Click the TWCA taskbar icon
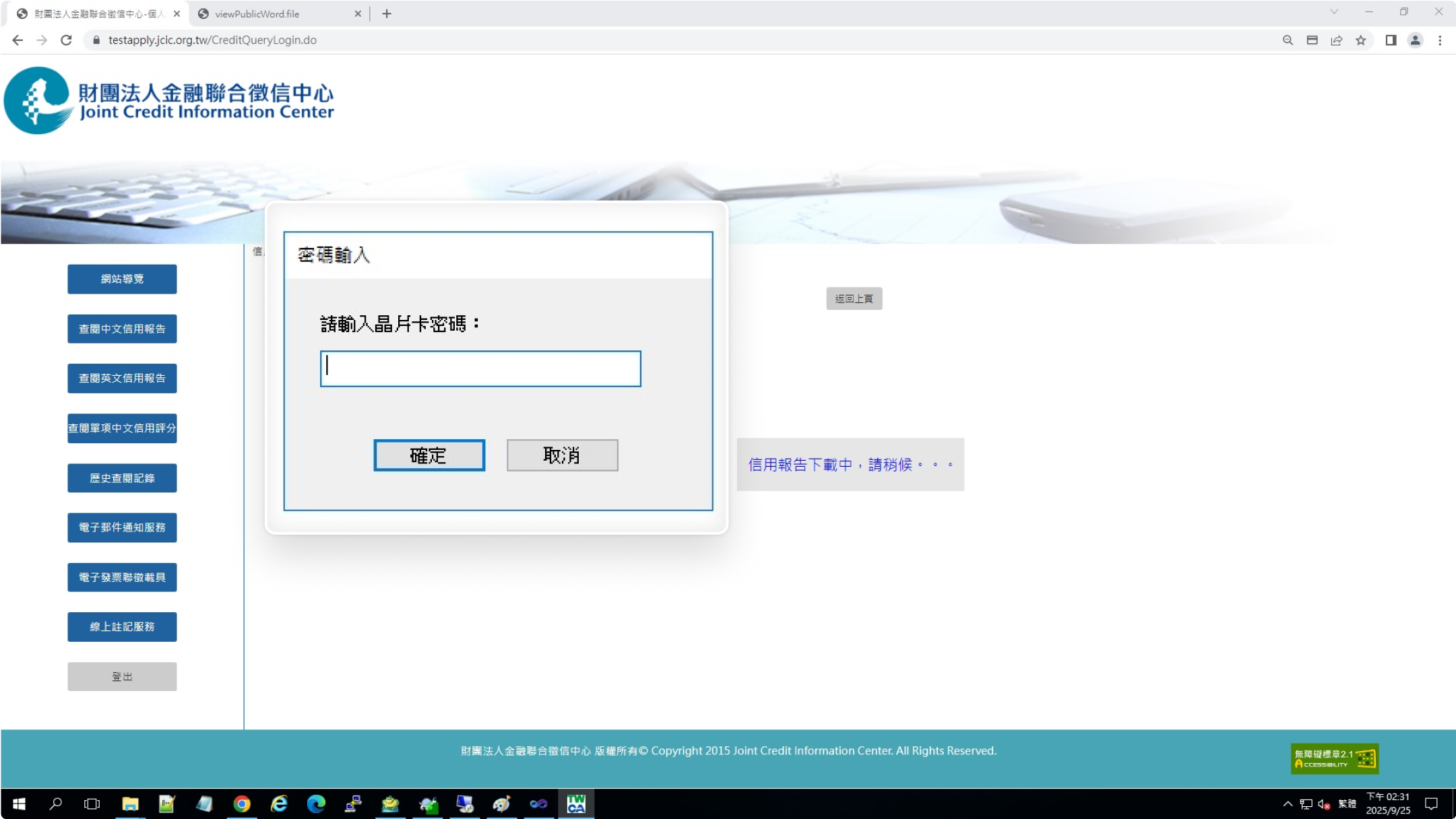Image resolution: width=1456 pixels, height=819 pixels. [576, 804]
